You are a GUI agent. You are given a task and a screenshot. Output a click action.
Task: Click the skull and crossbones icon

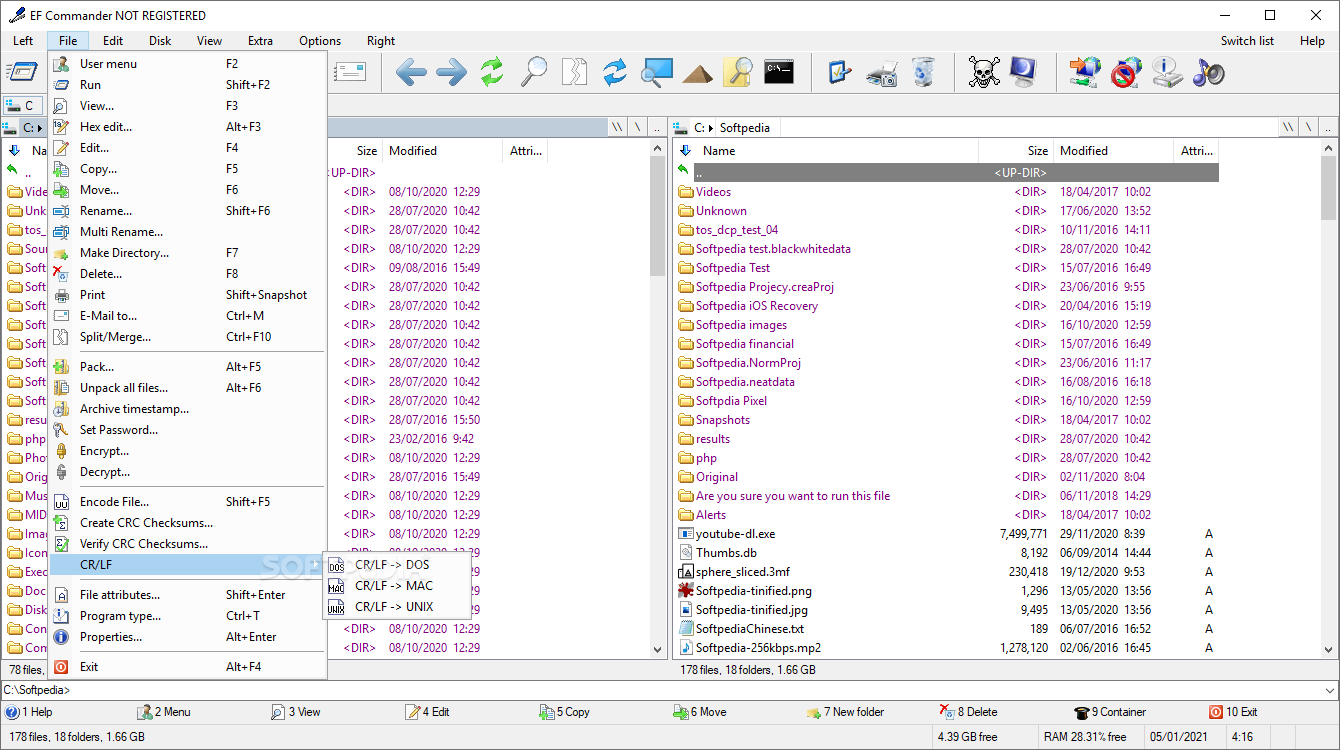tap(984, 72)
